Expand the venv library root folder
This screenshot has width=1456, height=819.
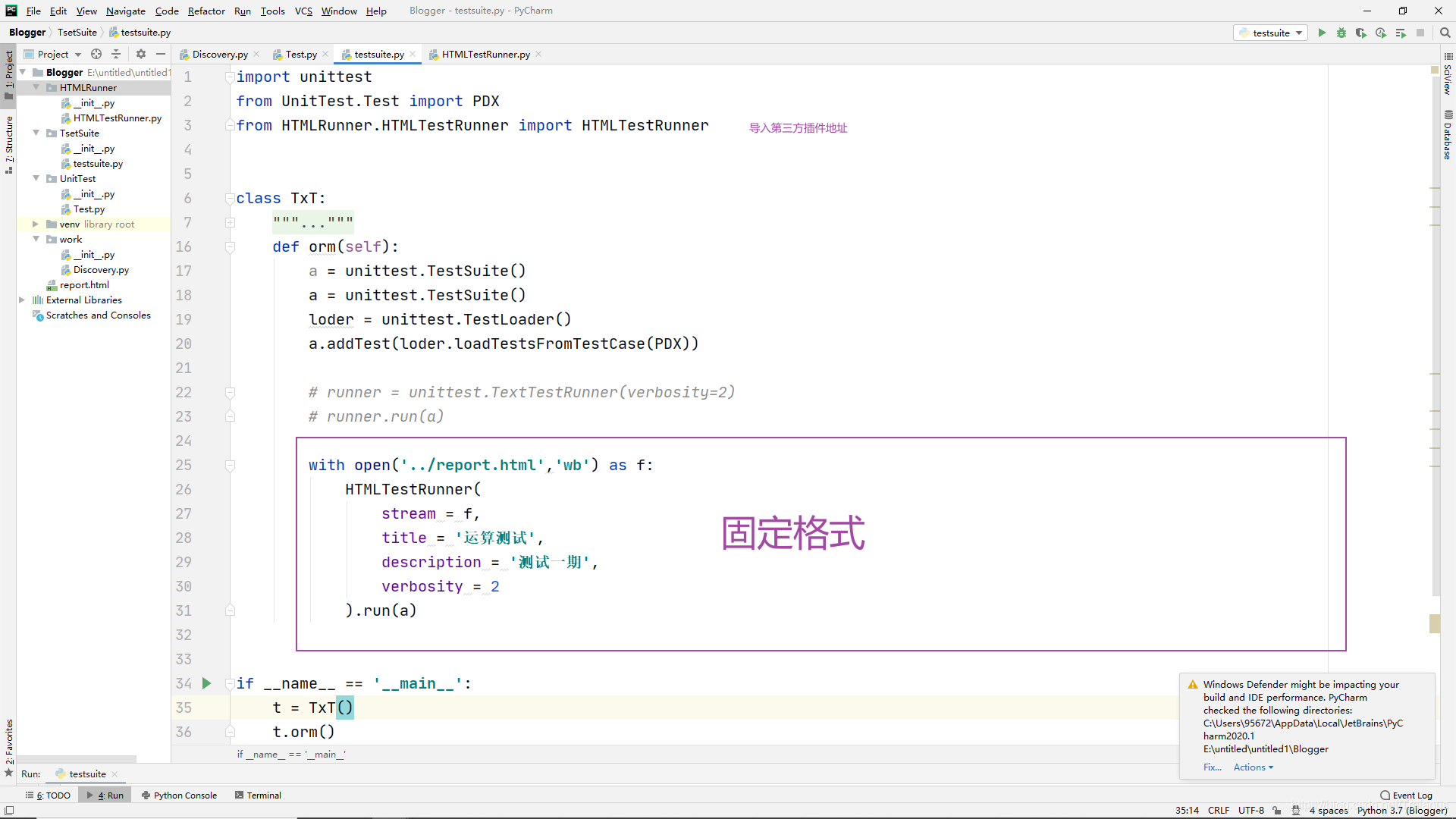pos(36,224)
